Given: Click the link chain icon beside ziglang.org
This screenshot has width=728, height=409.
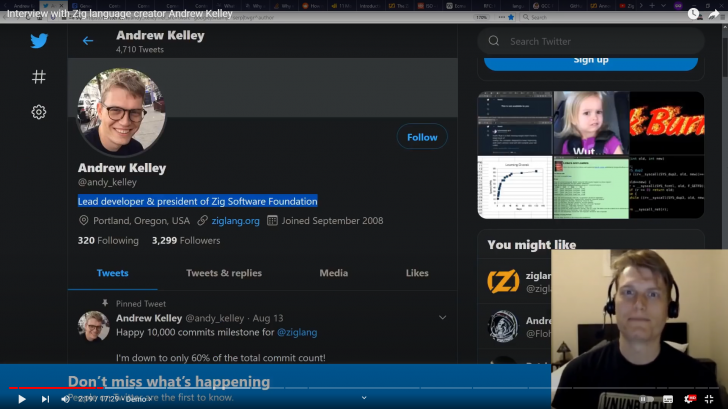Looking at the screenshot, I should (202, 220).
